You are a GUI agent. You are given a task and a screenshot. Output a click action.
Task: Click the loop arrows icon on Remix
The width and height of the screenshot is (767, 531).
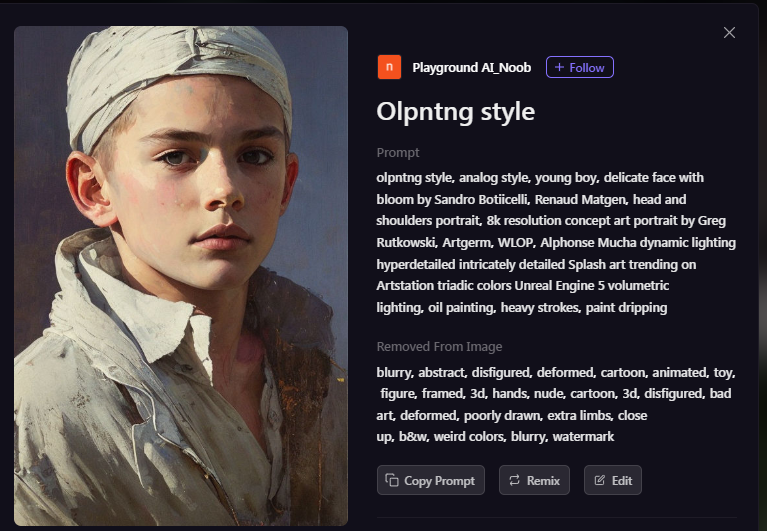pos(514,480)
